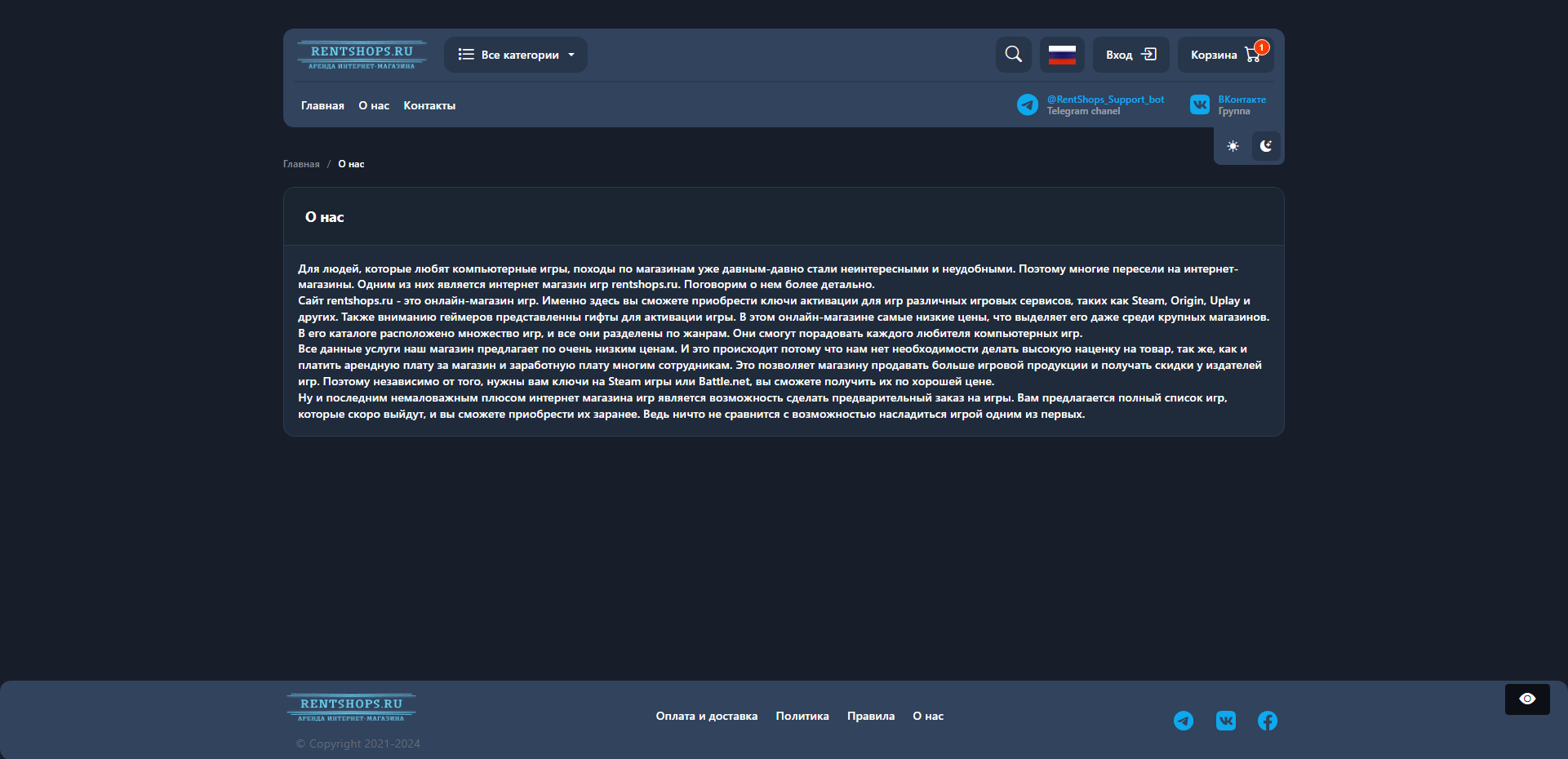The height and width of the screenshot is (759, 1568).
Task: Select О нас in top navigation
Action: [x=374, y=105]
